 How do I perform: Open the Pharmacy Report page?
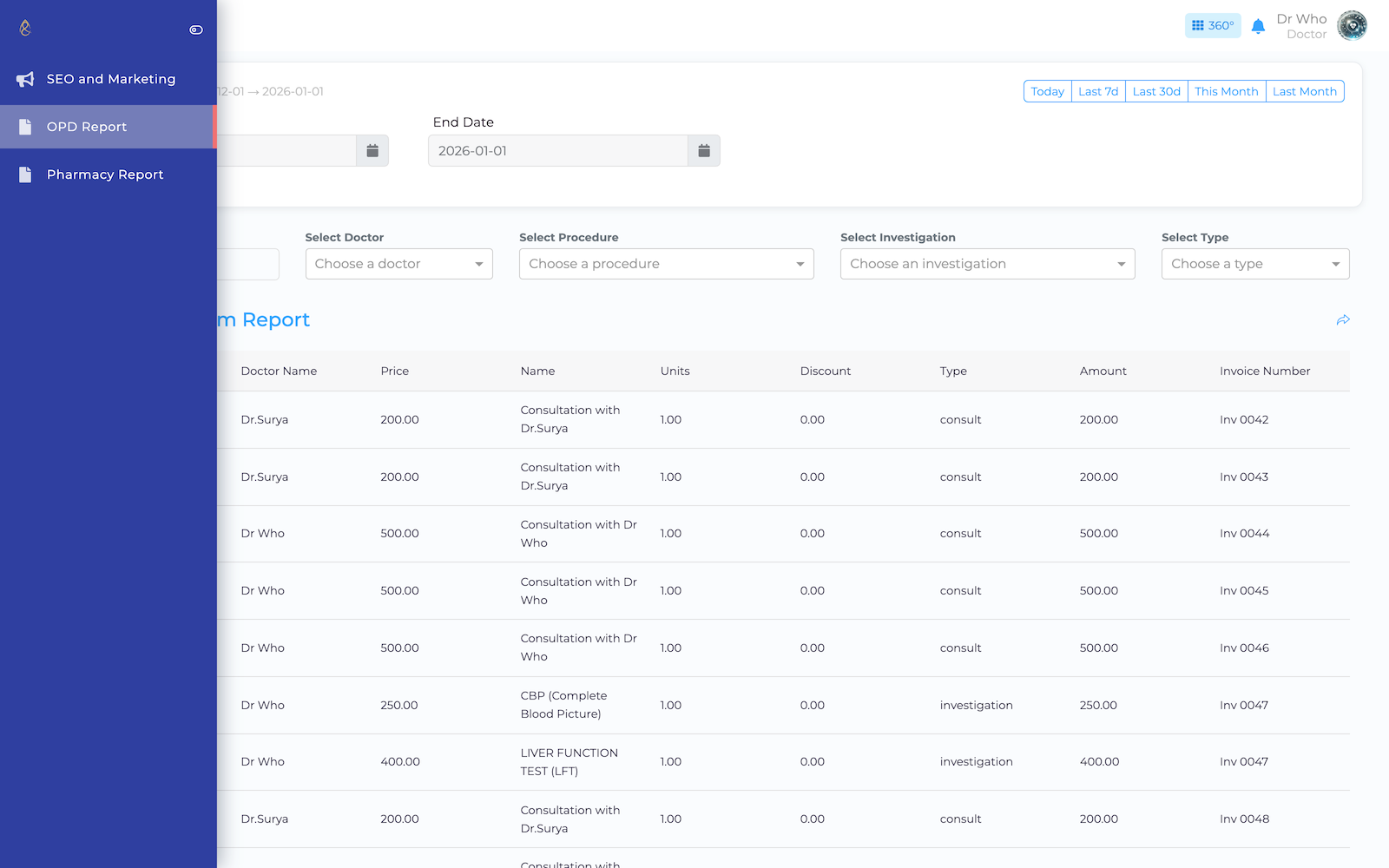click(105, 174)
